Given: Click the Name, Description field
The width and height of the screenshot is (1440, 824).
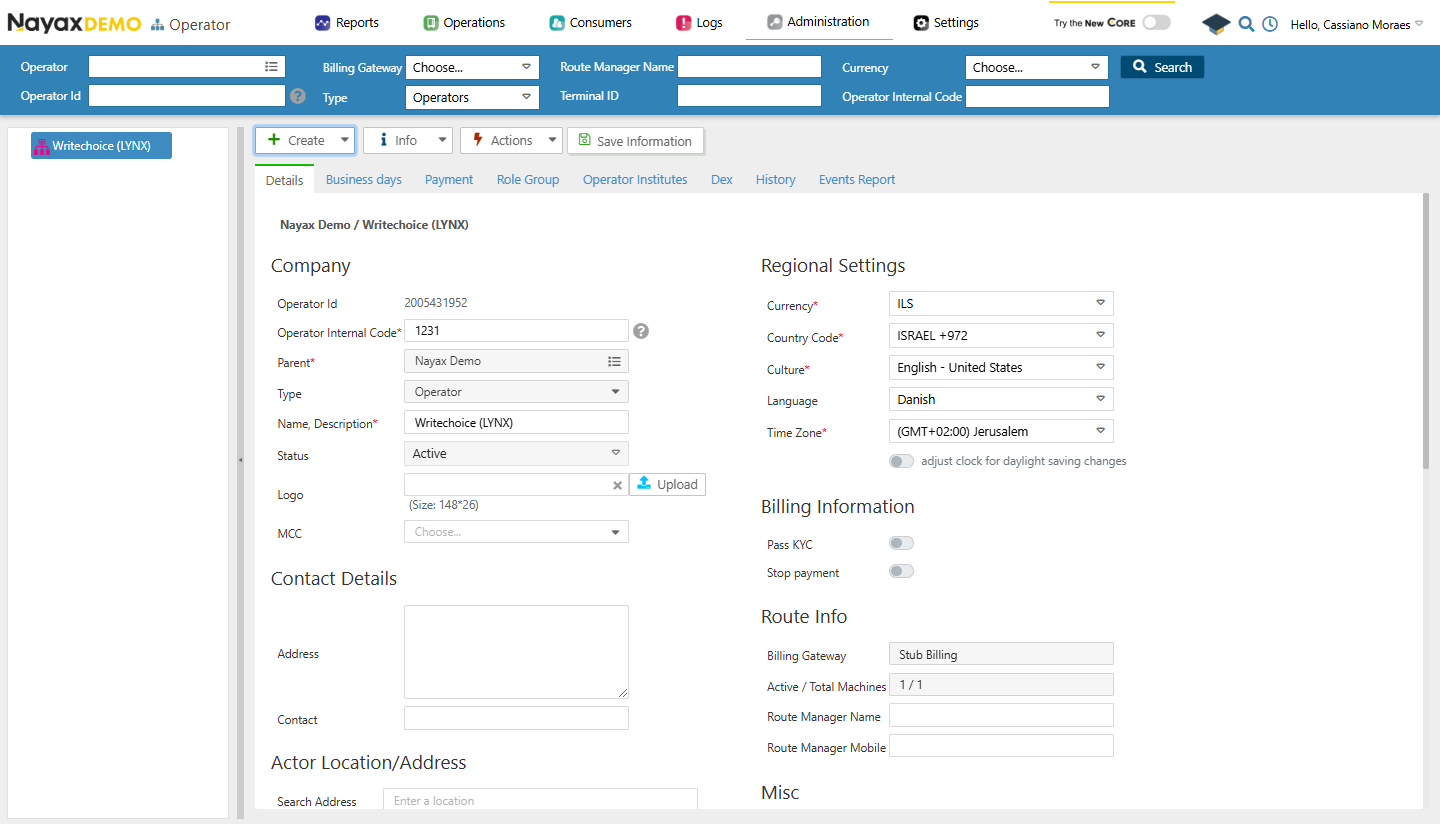Looking at the screenshot, I should [516, 422].
